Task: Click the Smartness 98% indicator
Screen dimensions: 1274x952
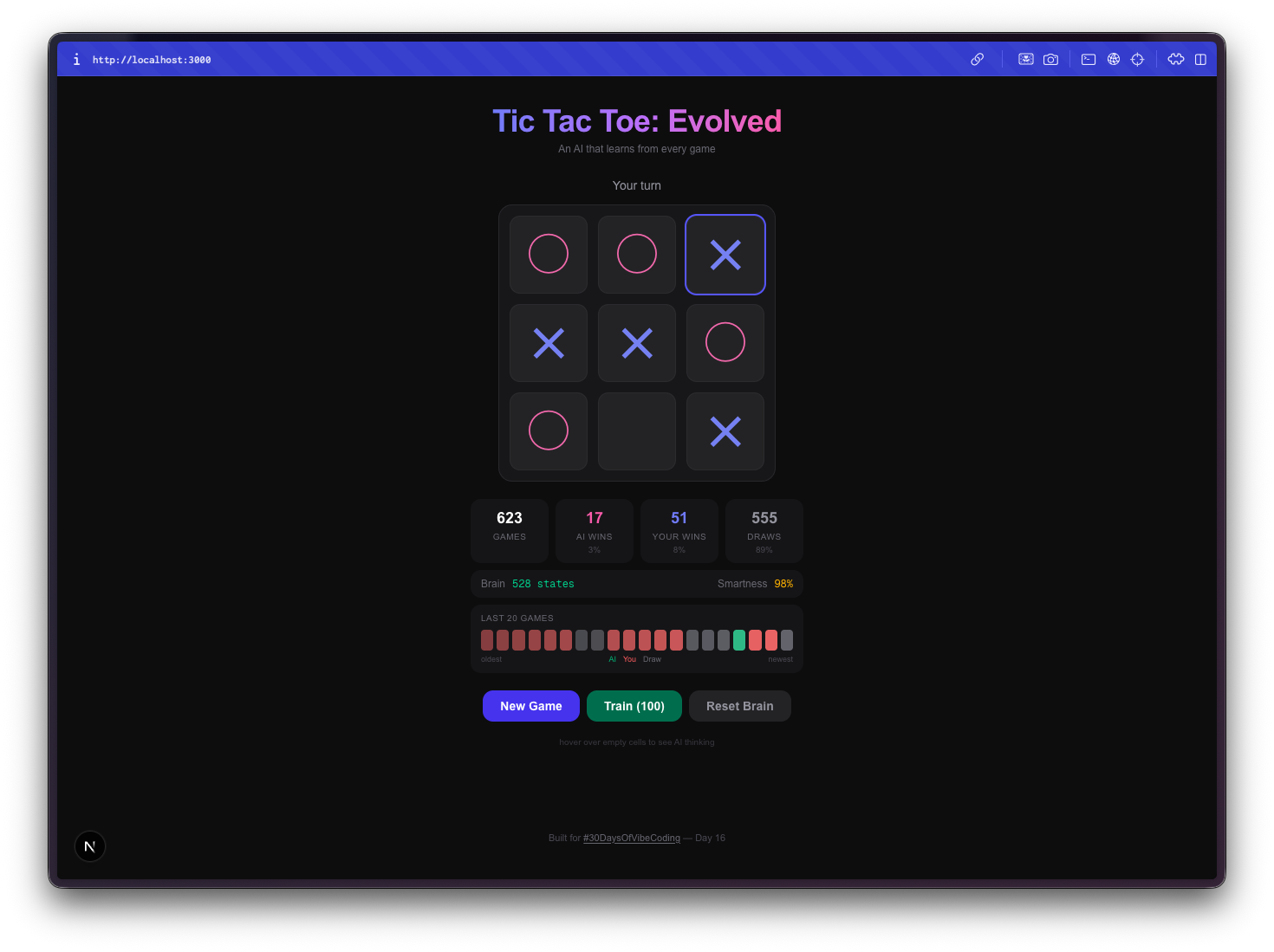Action: pyautogui.click(x=756, y=584)
